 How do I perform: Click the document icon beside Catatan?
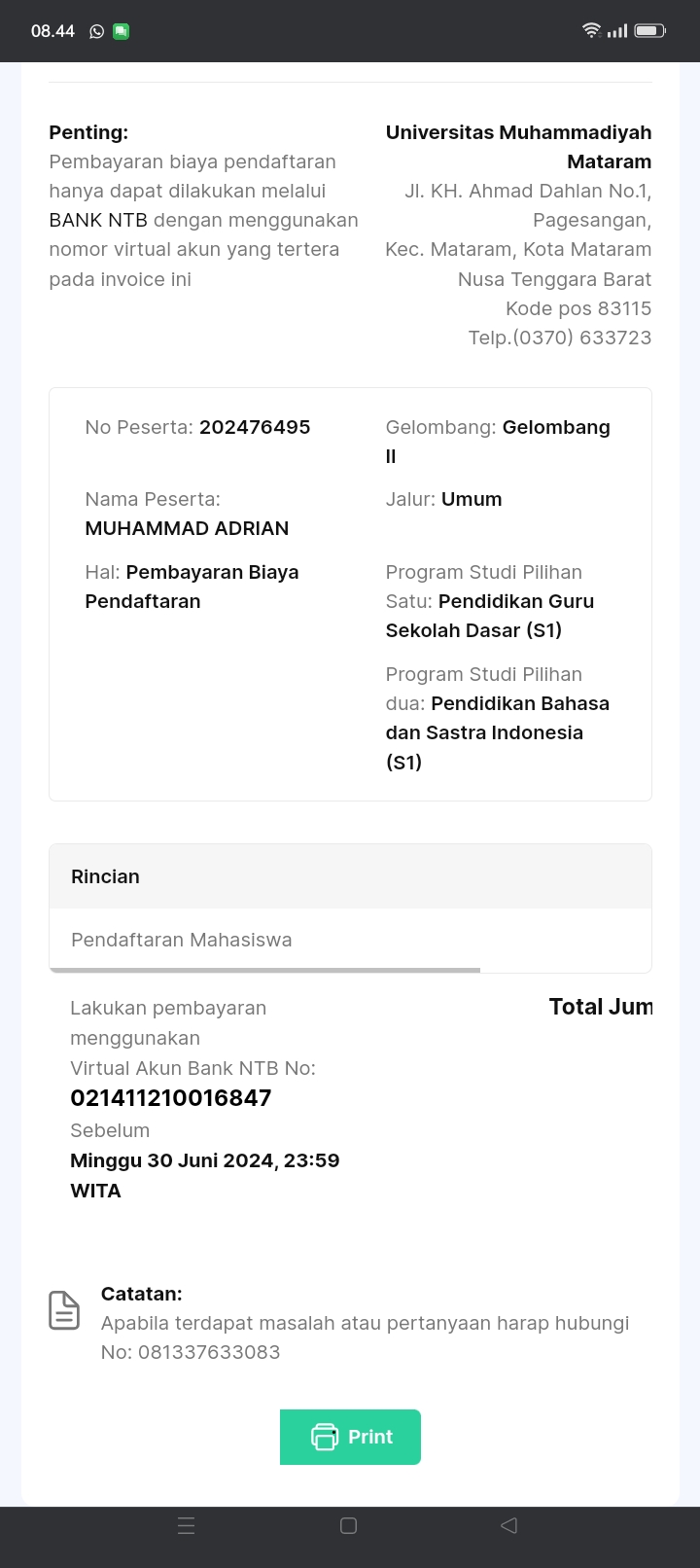coord(64,1310)
